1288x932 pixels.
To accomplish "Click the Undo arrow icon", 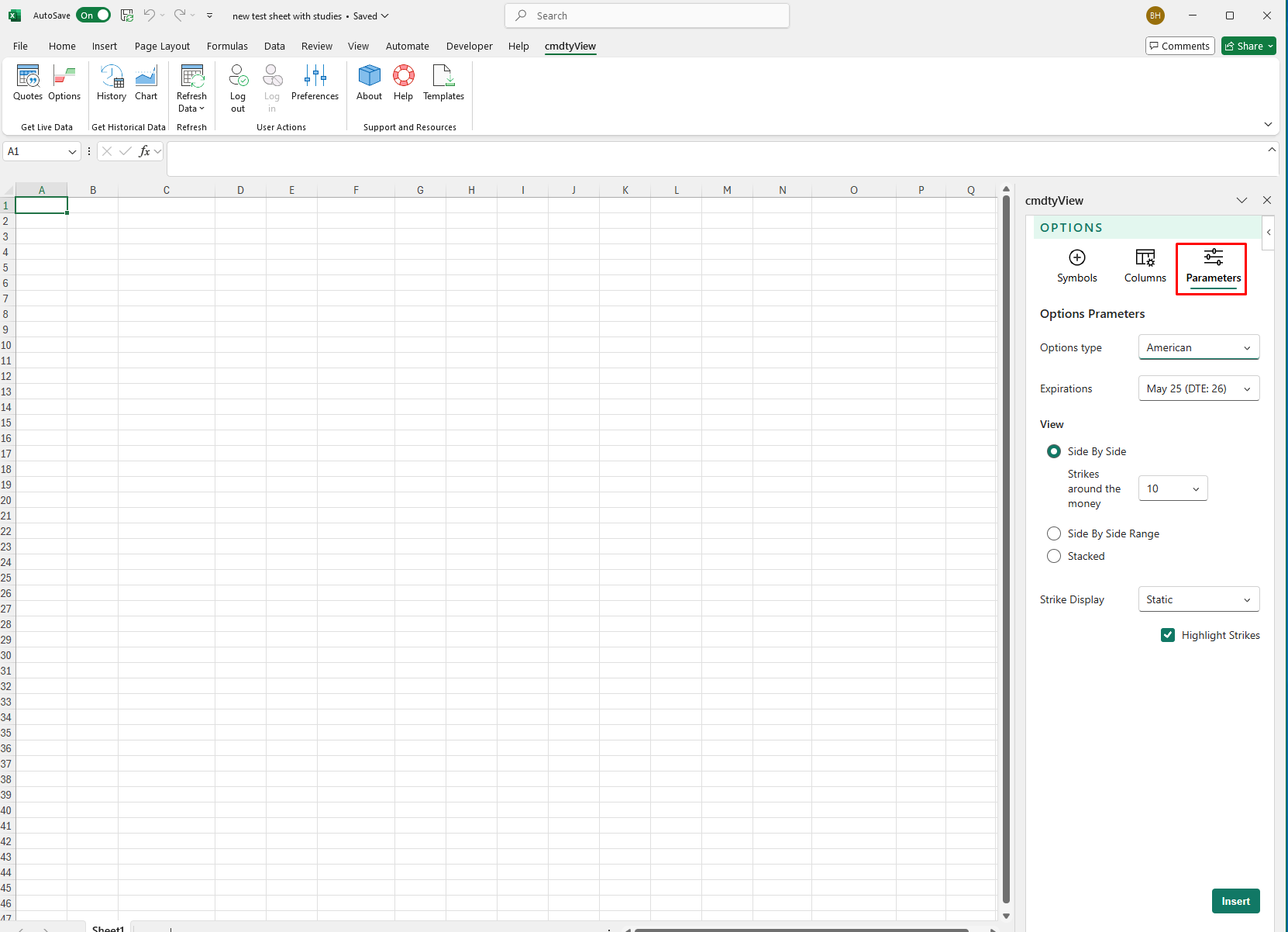I will (149, 16).
